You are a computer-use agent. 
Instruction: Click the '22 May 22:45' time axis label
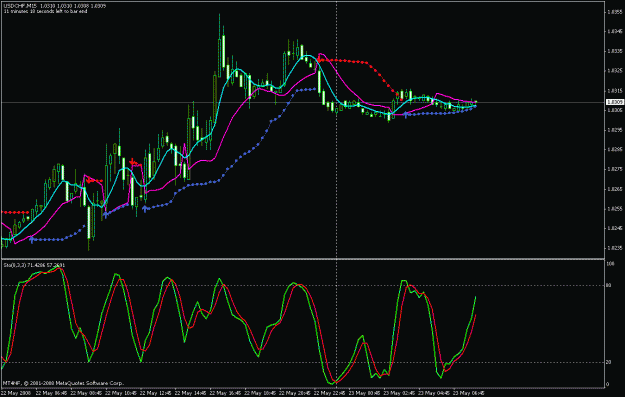point(329,393)
